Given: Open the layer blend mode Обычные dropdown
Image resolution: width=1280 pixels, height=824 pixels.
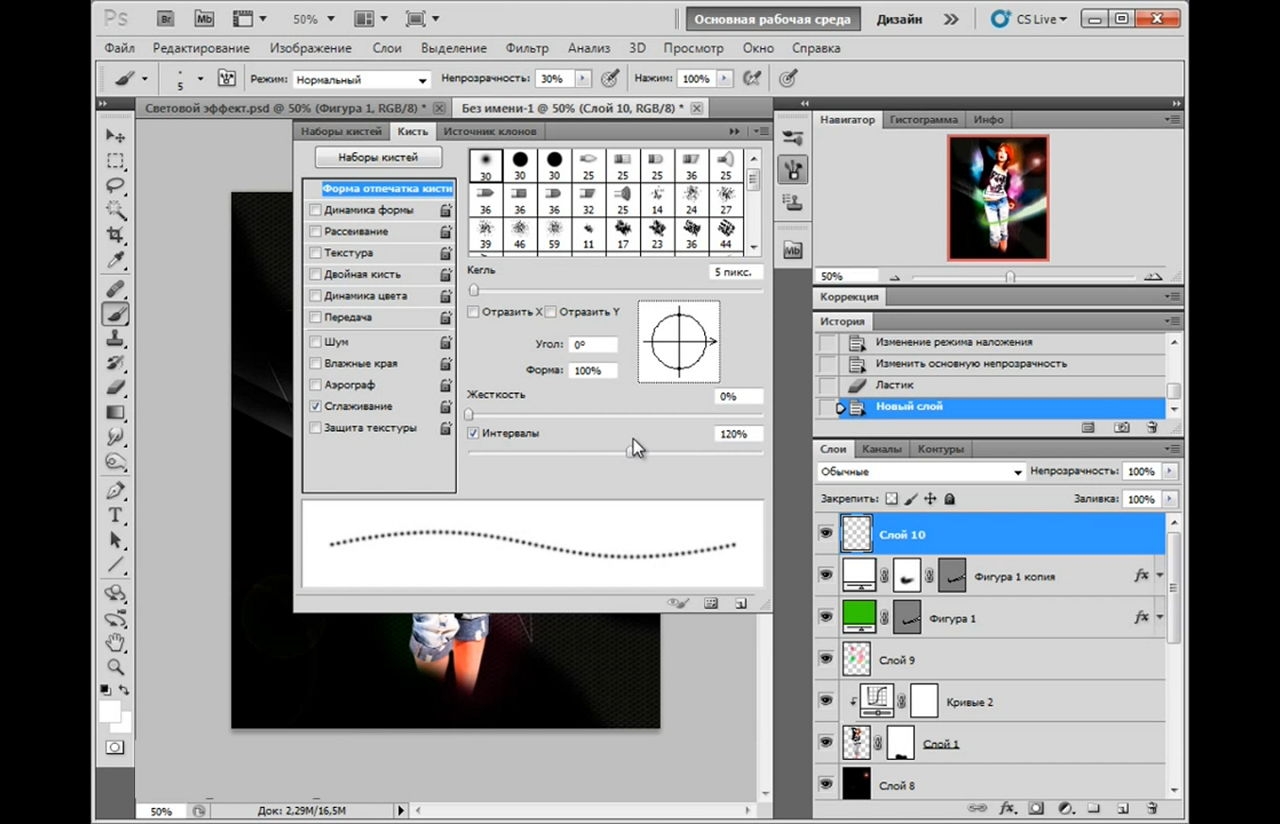Looking at the screenshot, I should click(x=921, y=471).
